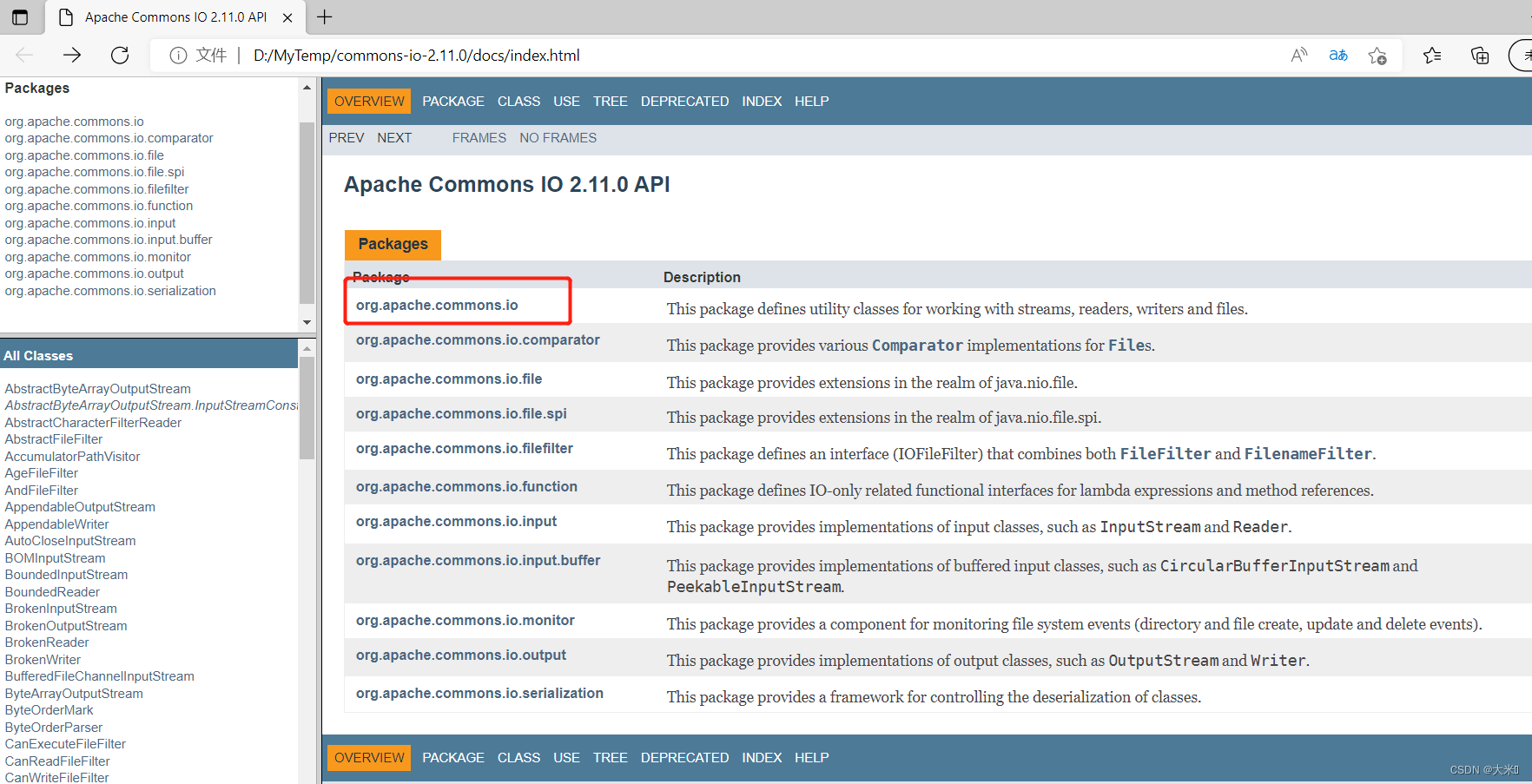This screenshot has height=784, width=1532.
Task: Open the BOMInputStream class
Action: (55, 558)
